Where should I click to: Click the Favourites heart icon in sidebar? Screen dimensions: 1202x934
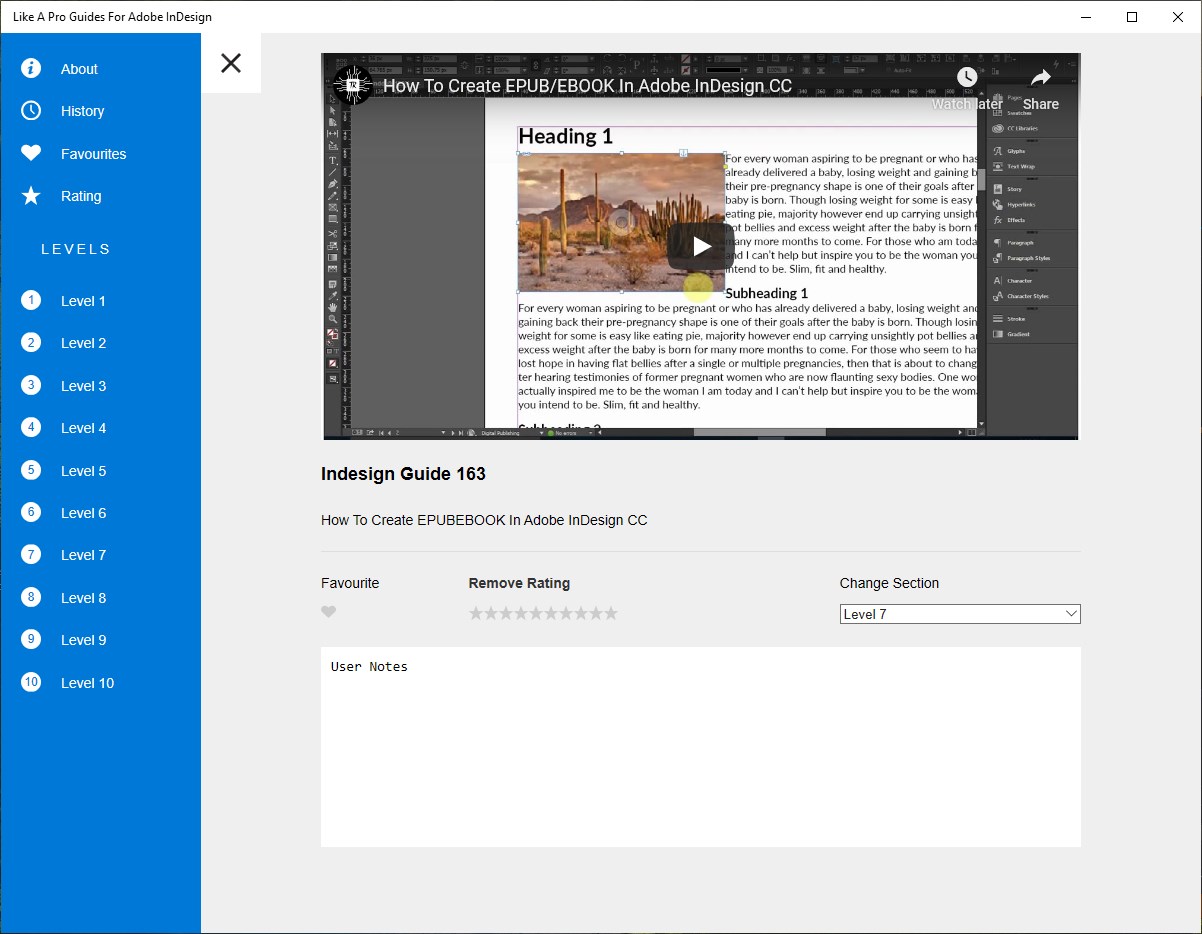(x=31, y=153)
